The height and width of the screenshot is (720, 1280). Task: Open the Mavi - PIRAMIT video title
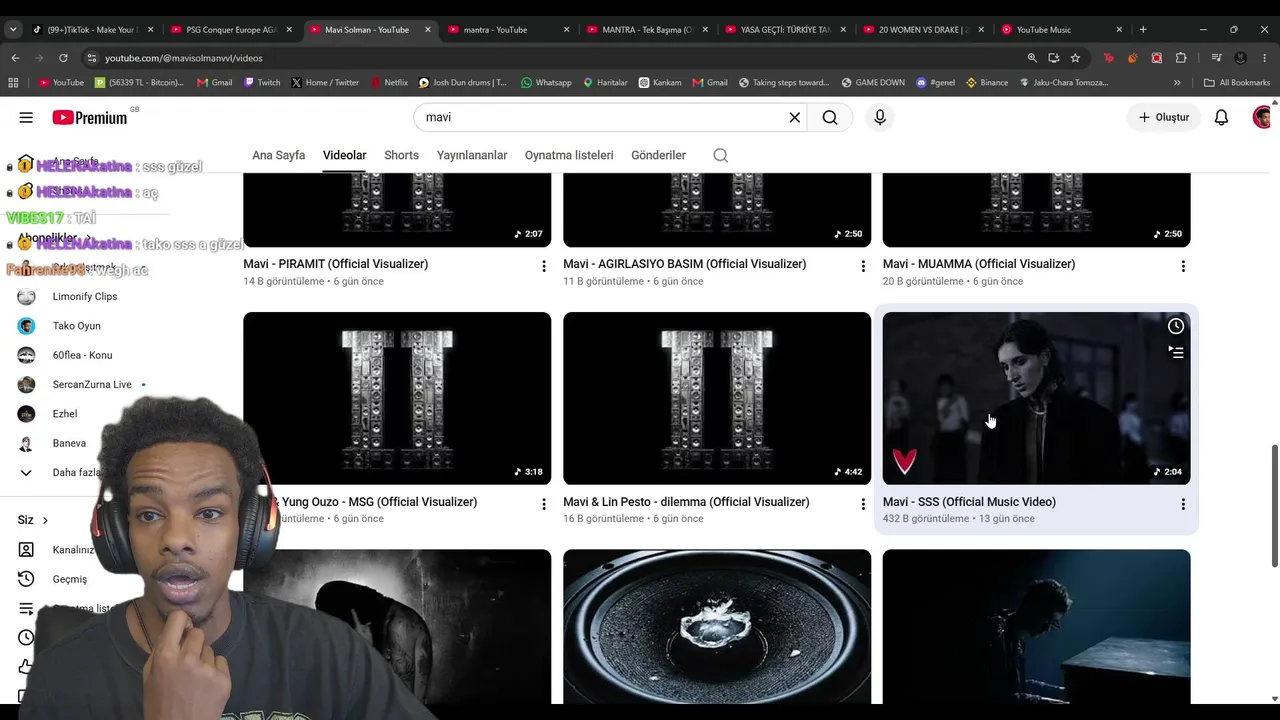[335, 264]
